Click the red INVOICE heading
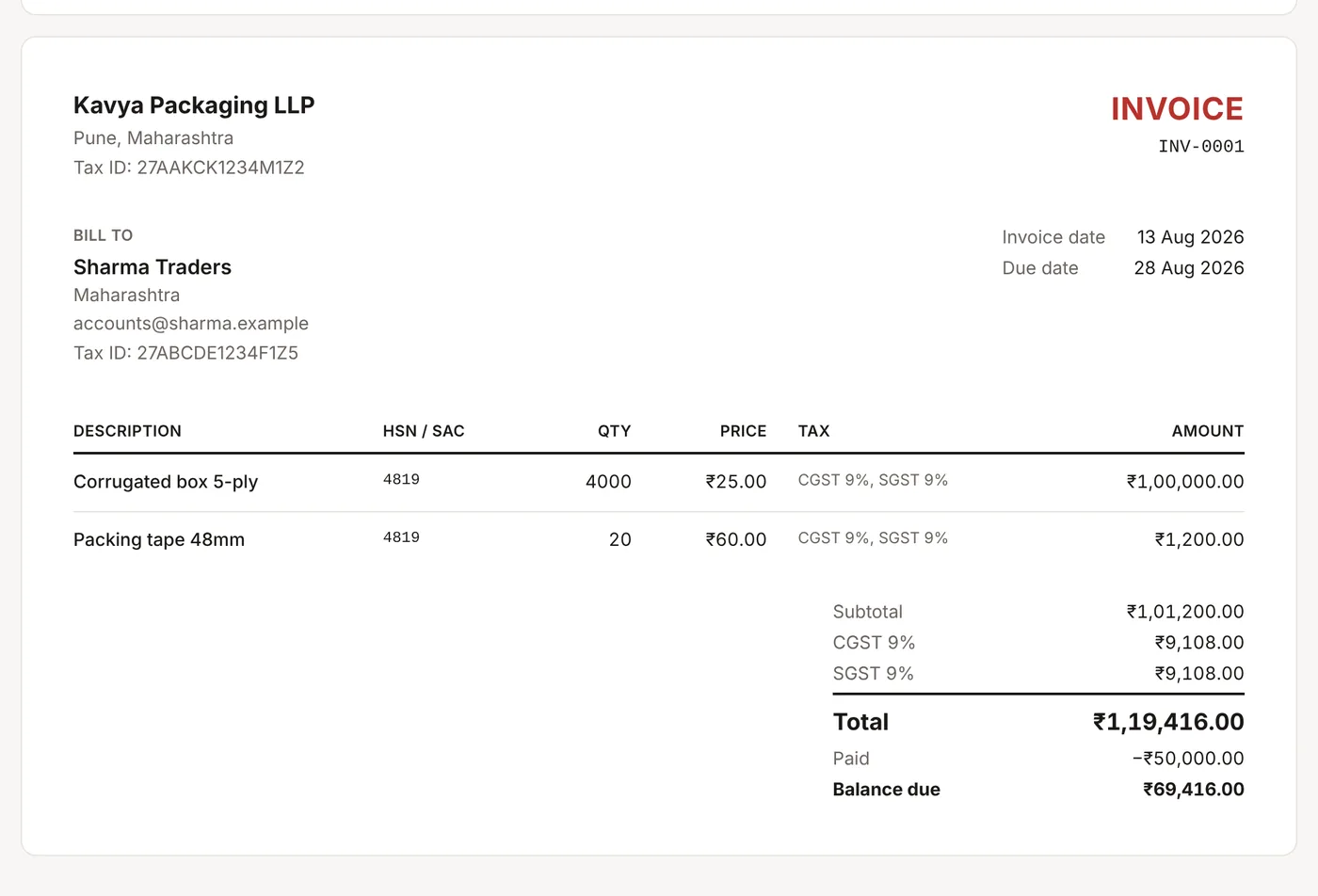1318x896 pixels. coord(1177,109)
